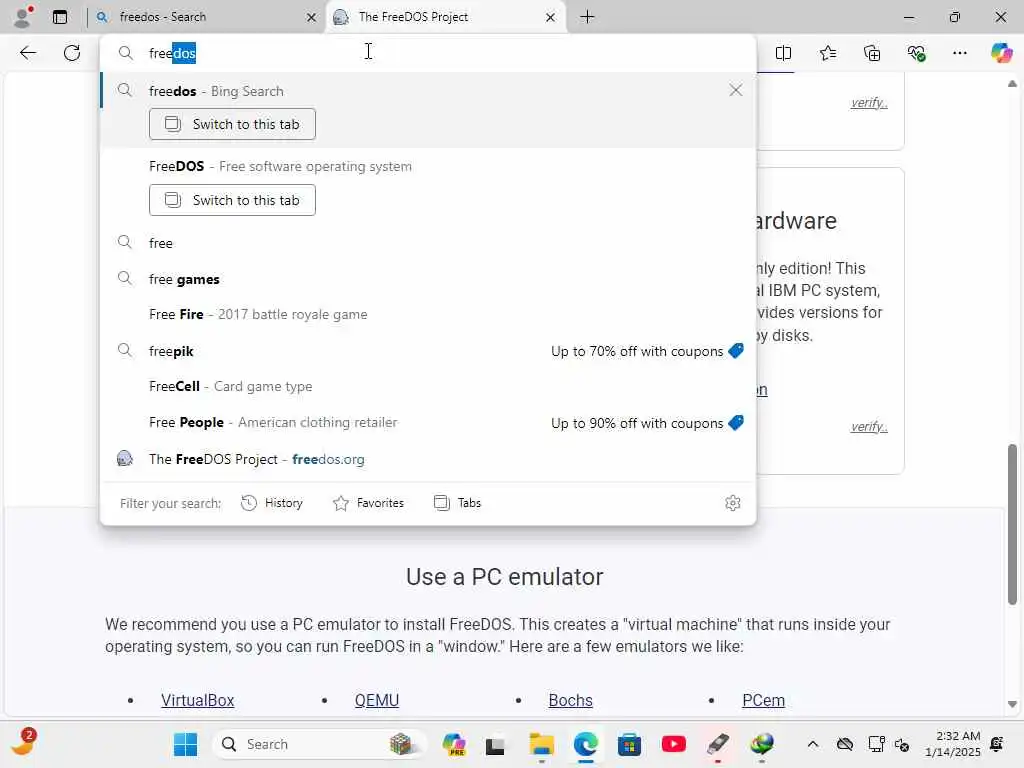1024x768 pixels.
Task: Open the address bar suggestion settings gear
Action: 732,503
